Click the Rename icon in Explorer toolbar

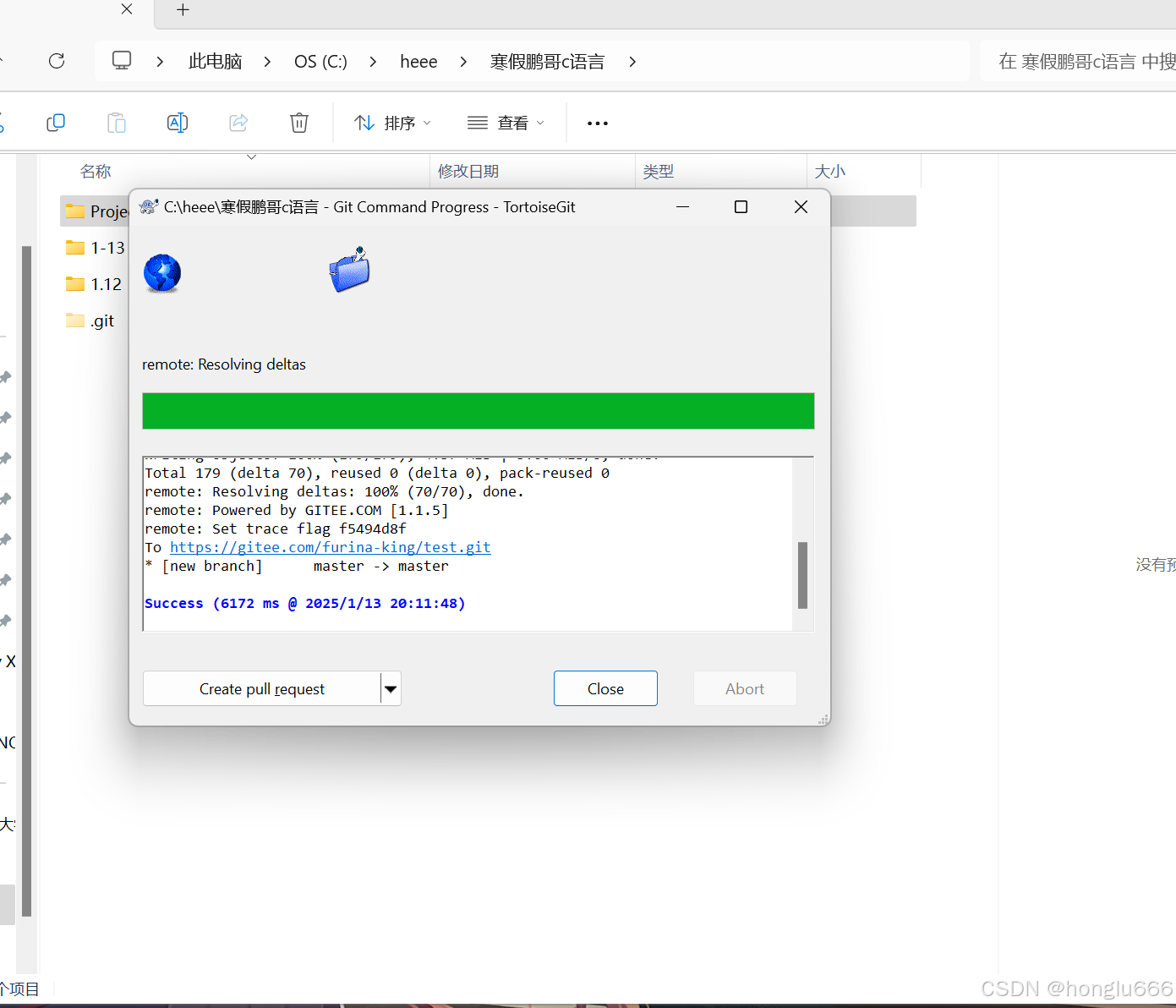pos(178,123)
